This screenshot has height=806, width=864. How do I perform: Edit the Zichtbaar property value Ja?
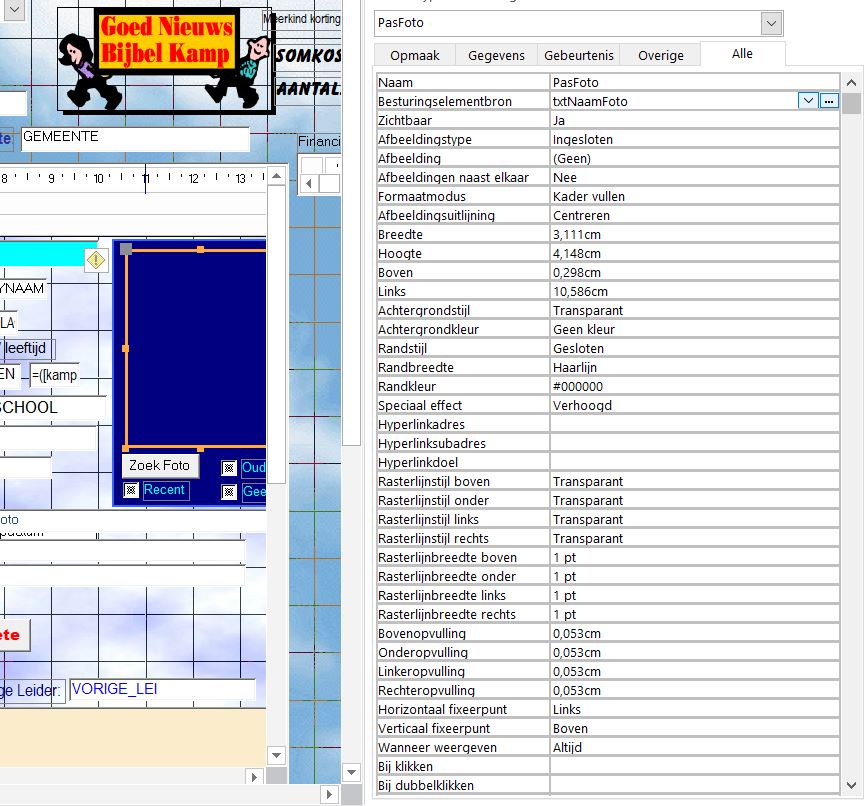pyautogui.click(x=694, y=120)
